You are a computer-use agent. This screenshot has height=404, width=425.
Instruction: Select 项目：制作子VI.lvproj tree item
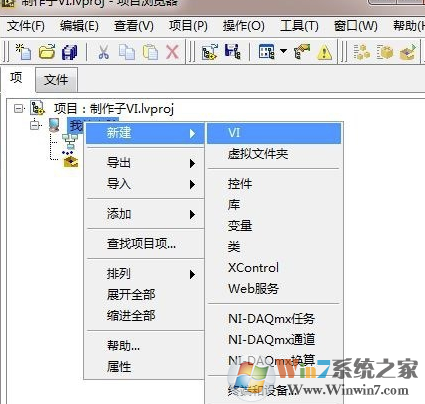(114, 108)
